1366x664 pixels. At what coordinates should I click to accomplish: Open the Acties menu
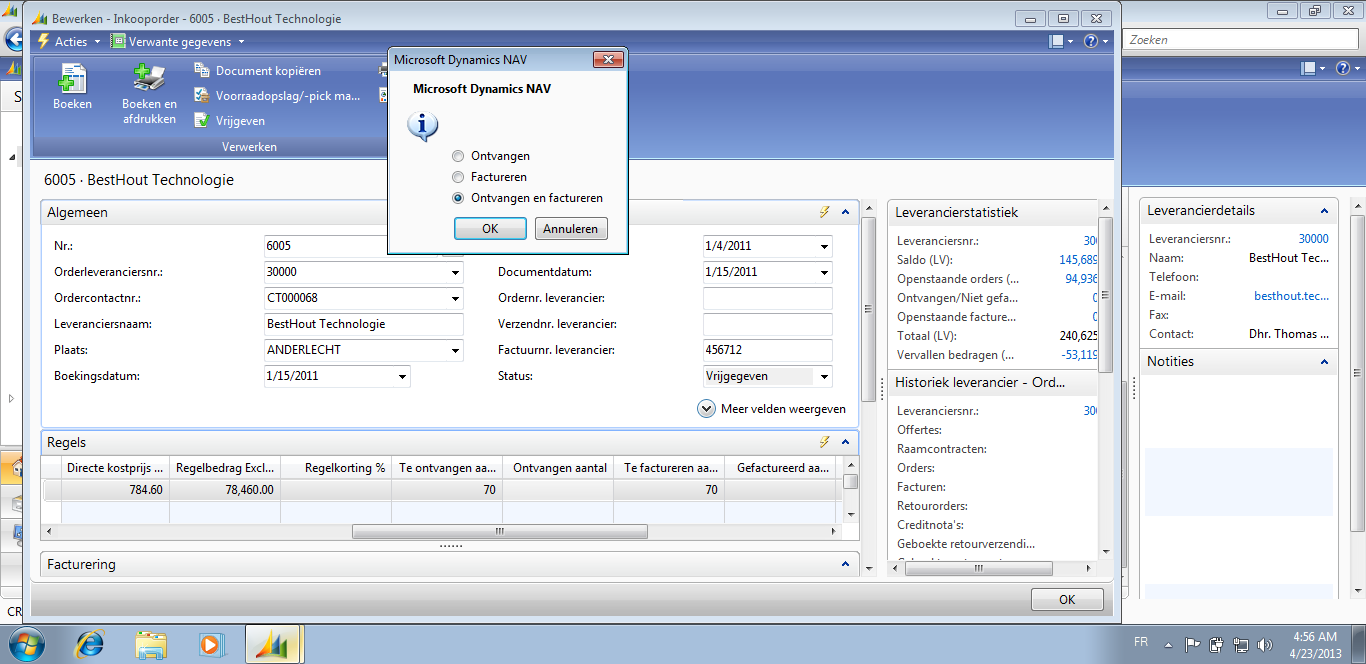point(69,41)
